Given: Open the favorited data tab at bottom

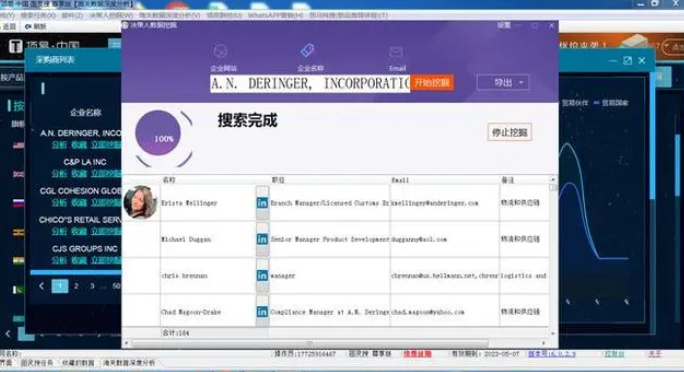Looking at the screenshot, I should tap(78, 363).
